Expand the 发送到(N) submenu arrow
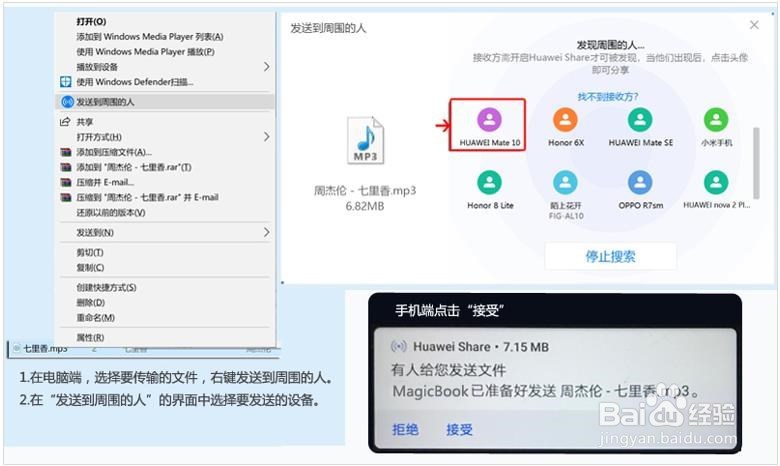Viewport: 780px width, 466px height. (x=267, y=232)
